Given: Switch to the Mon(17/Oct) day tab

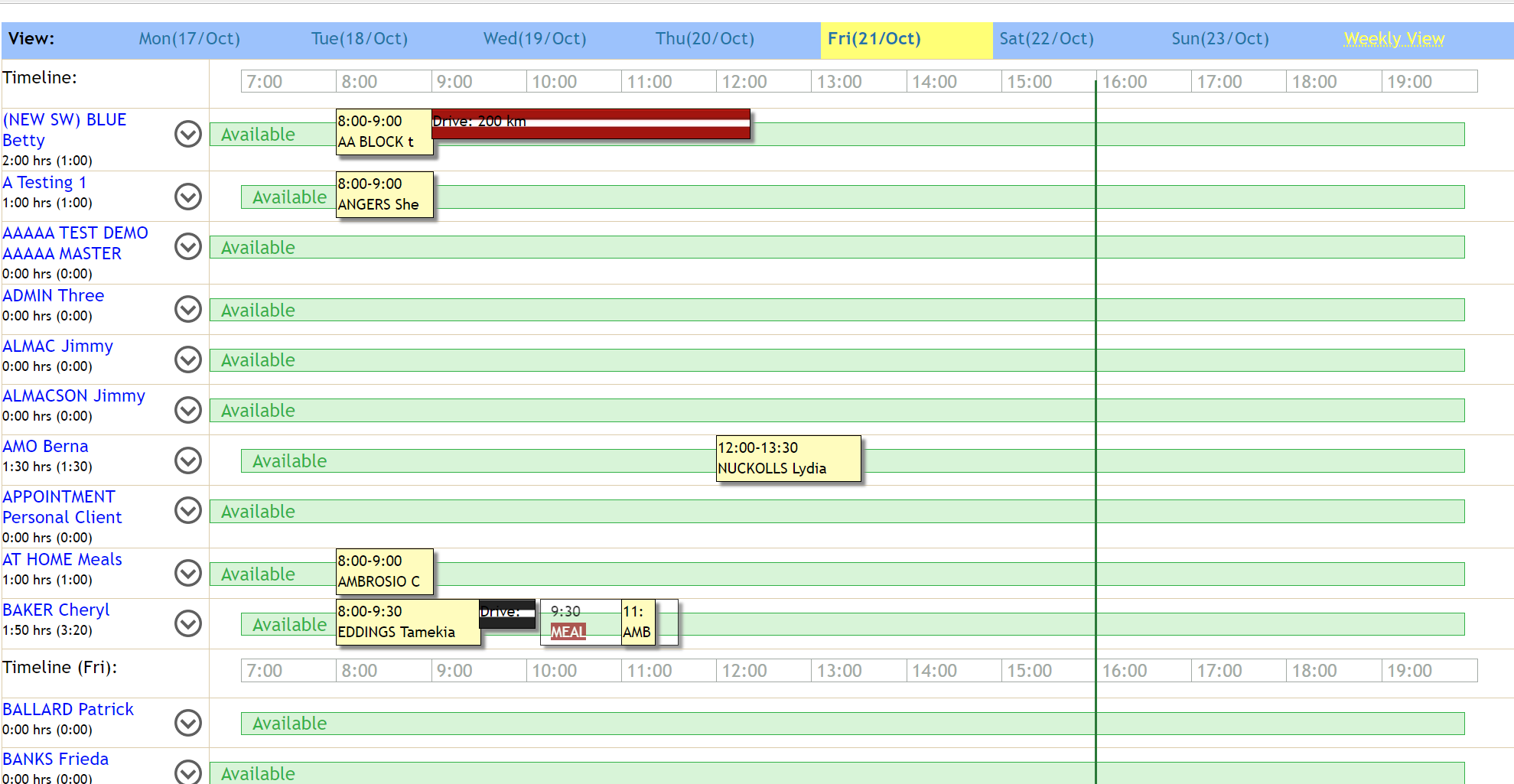Looking at the screenshot, I should (x=189, y=38).
